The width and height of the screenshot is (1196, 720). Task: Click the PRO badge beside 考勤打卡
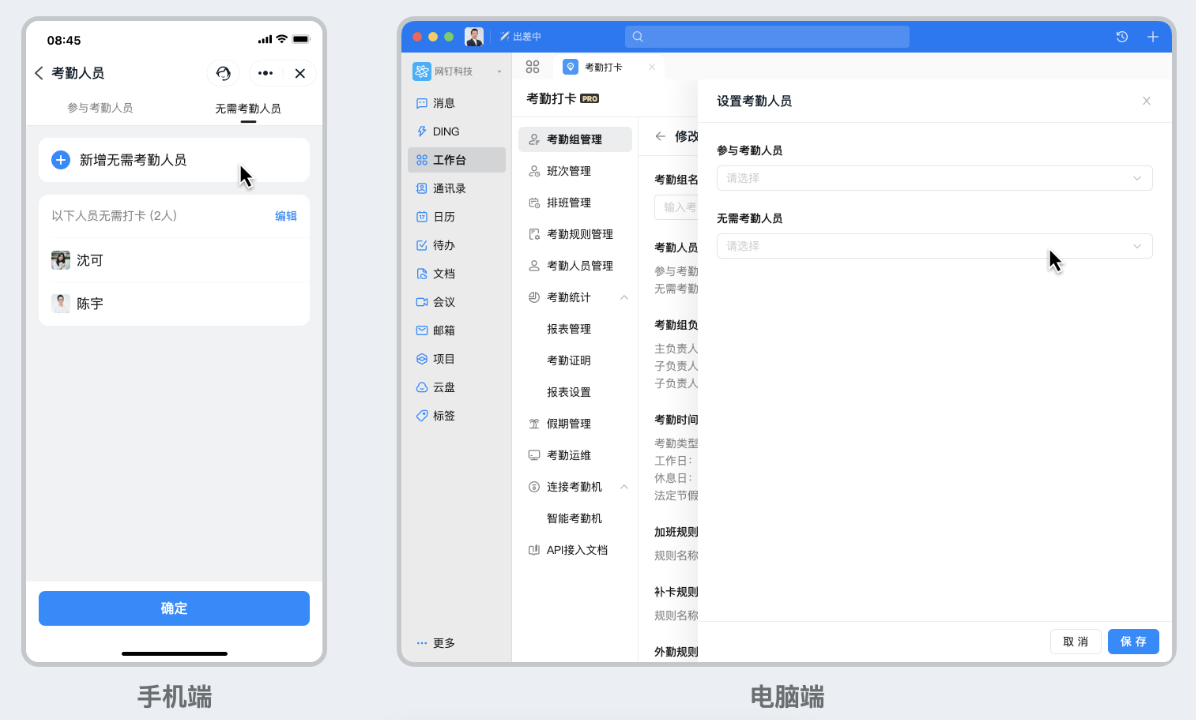click(x=590, y=98)
